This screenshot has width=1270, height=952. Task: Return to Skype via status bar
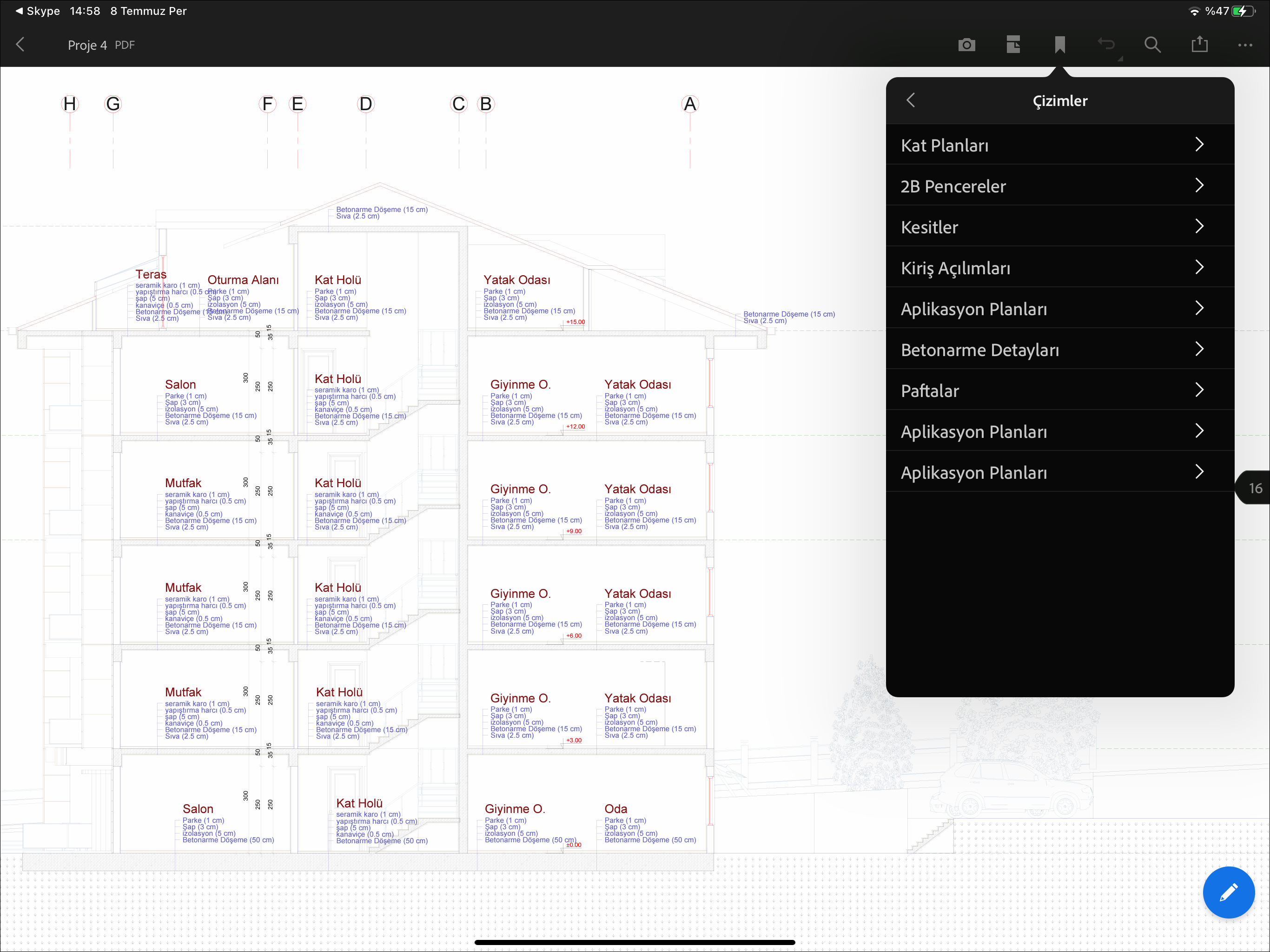click(37, 11)
